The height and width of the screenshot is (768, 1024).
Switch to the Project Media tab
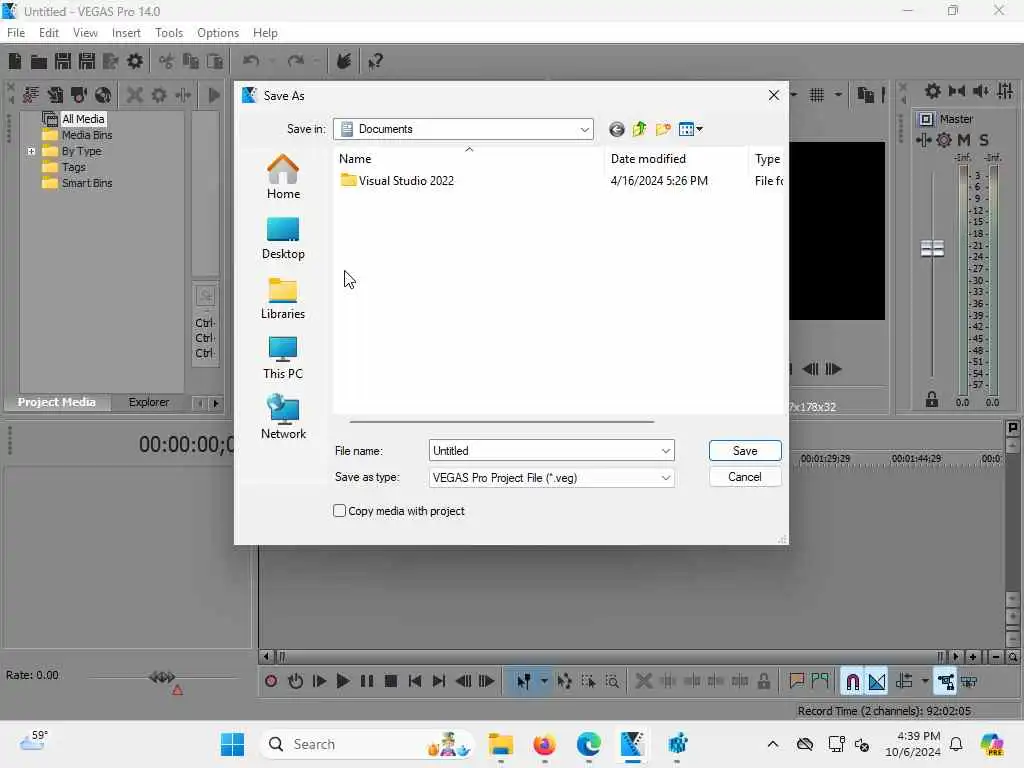57,402
